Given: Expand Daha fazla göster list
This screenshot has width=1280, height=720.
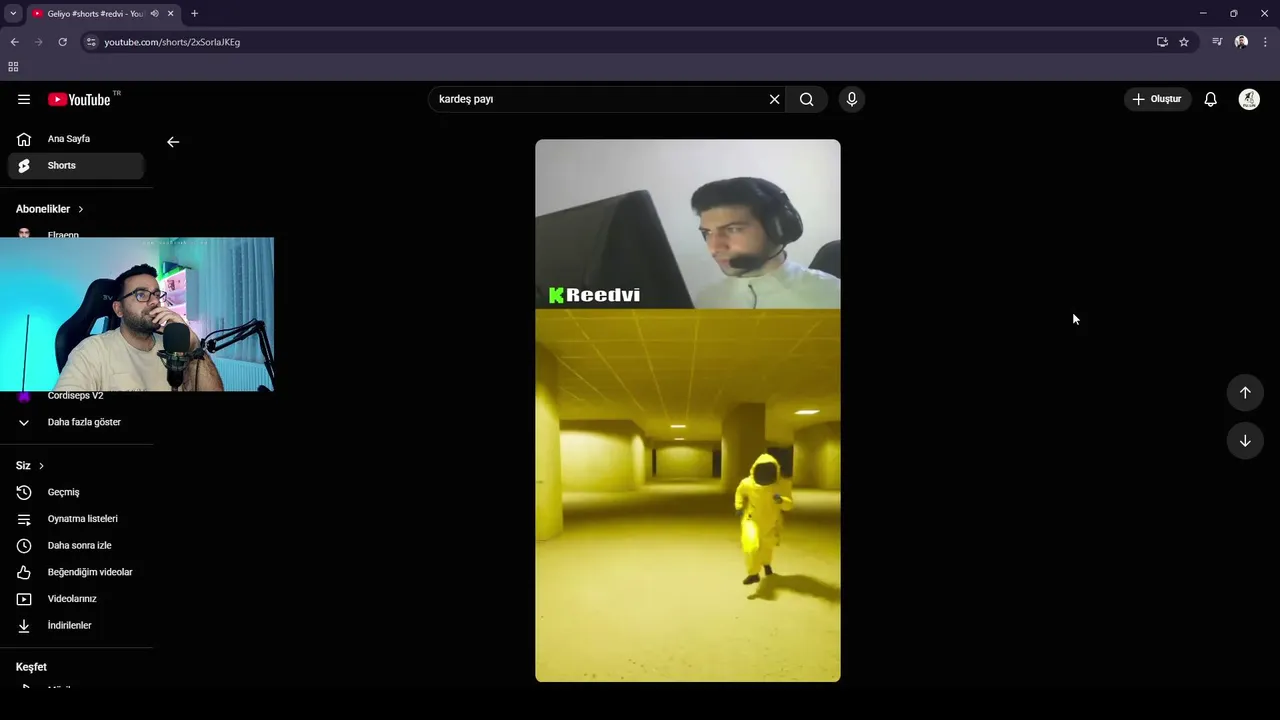Looking at the screenshot, I should pos(76,422).
